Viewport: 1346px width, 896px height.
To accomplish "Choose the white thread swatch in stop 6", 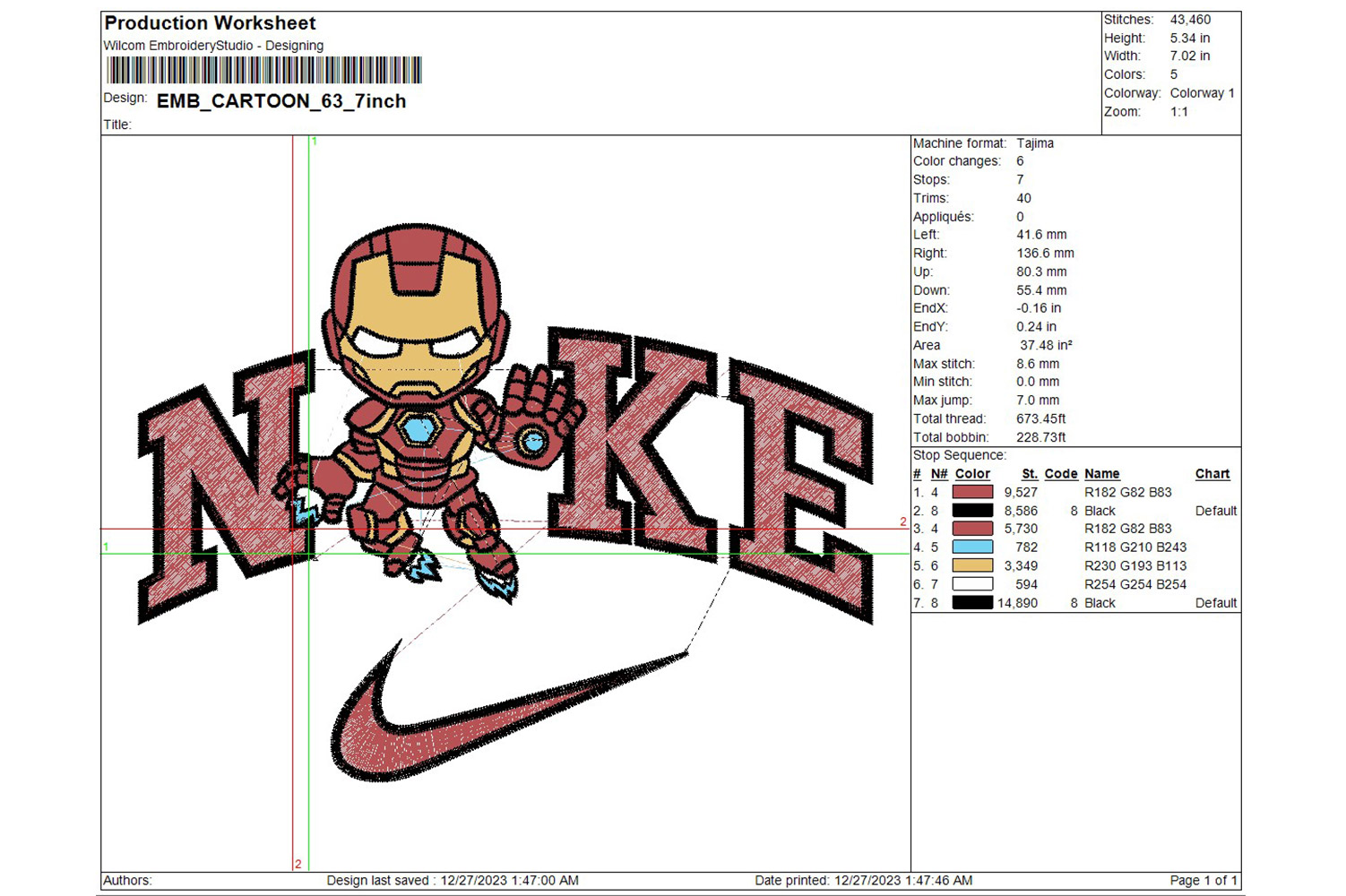I will pyautogui.click(x=972, y=584).
